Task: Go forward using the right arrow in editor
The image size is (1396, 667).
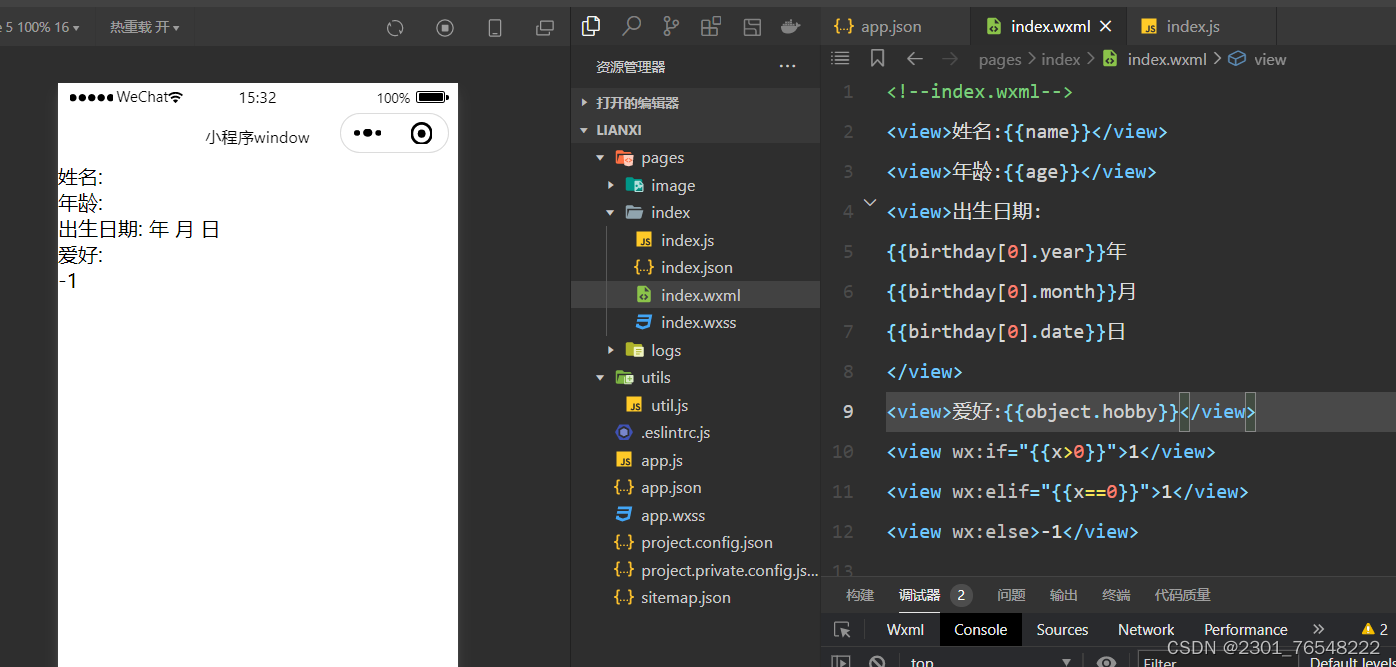Action: [950, 59]
